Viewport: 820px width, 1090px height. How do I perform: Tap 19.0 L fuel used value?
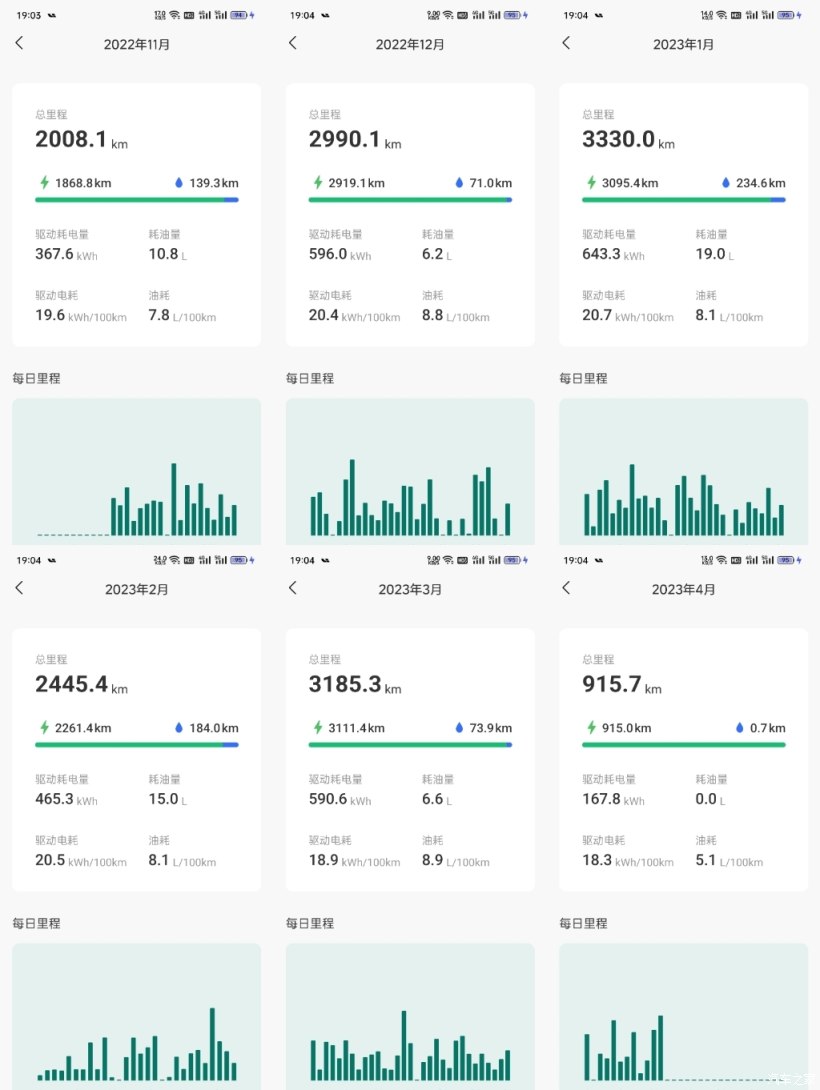tap(715, 254)
